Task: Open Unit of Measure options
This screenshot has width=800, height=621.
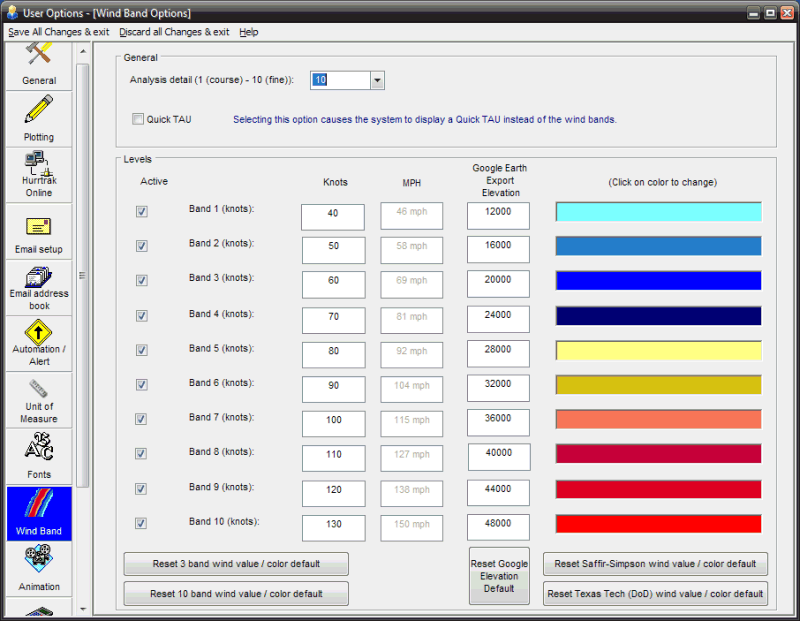Action: pyautogui.click(x=39, y=399)
